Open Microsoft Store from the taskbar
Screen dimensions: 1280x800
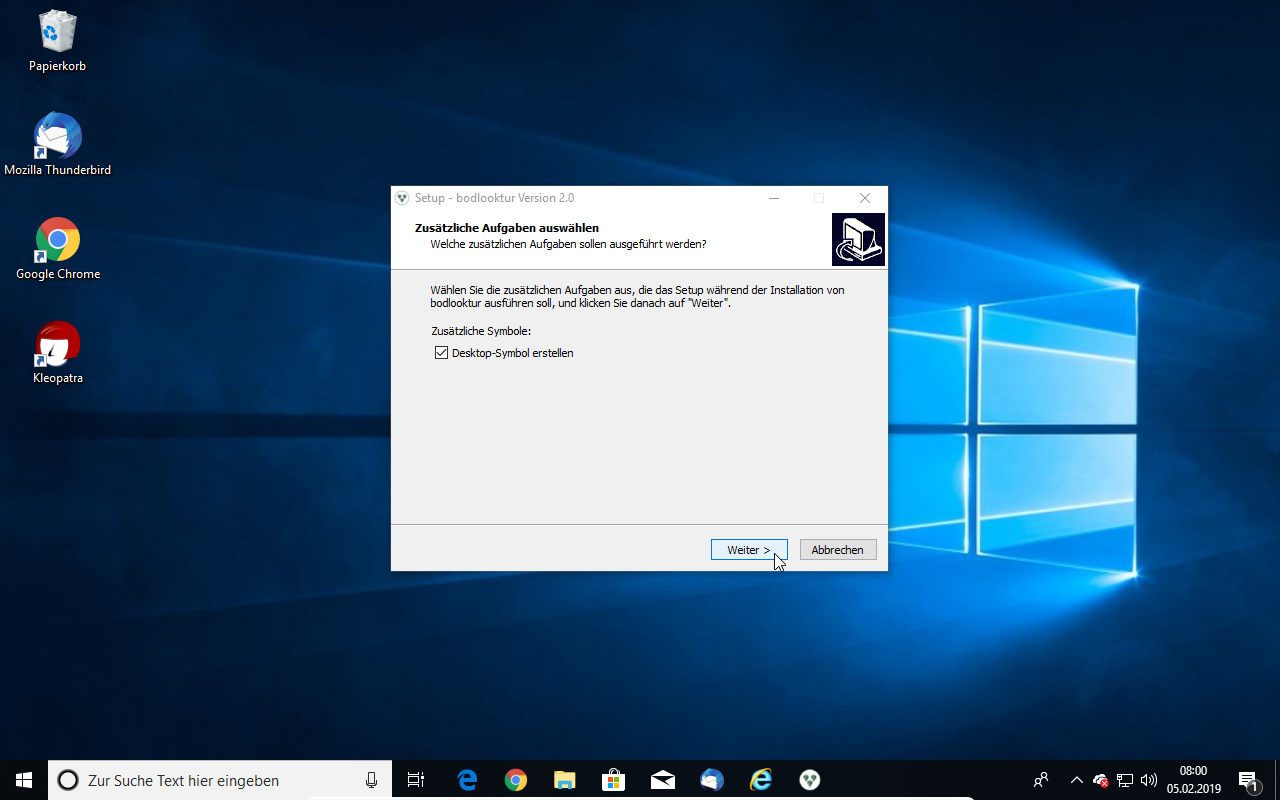point(614,780)
